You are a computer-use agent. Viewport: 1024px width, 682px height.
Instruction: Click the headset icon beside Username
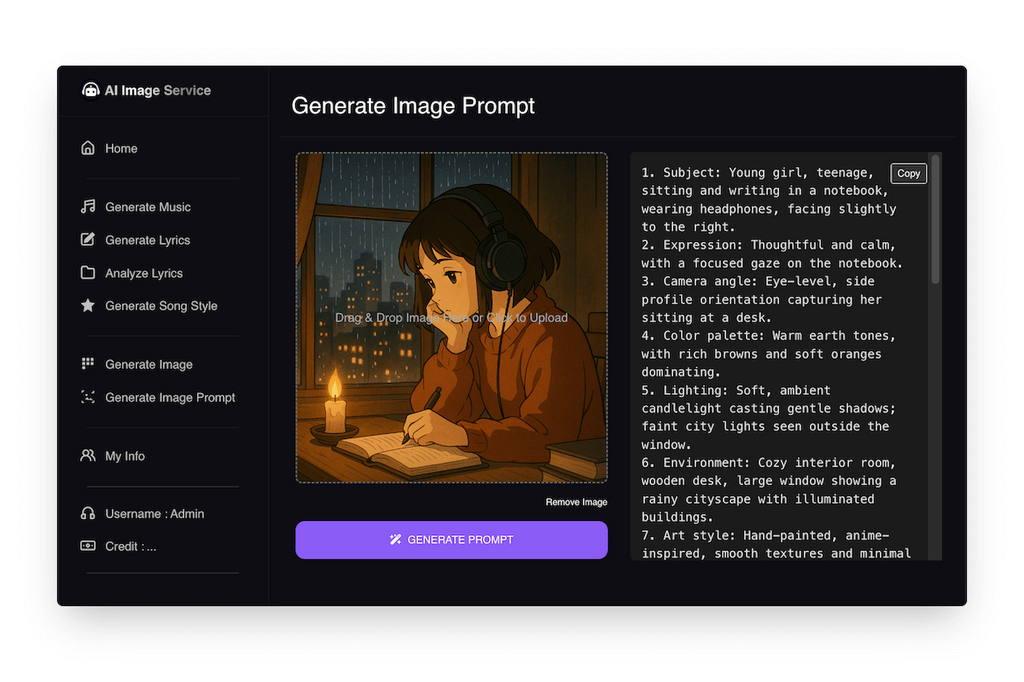[x=88, y=513]
